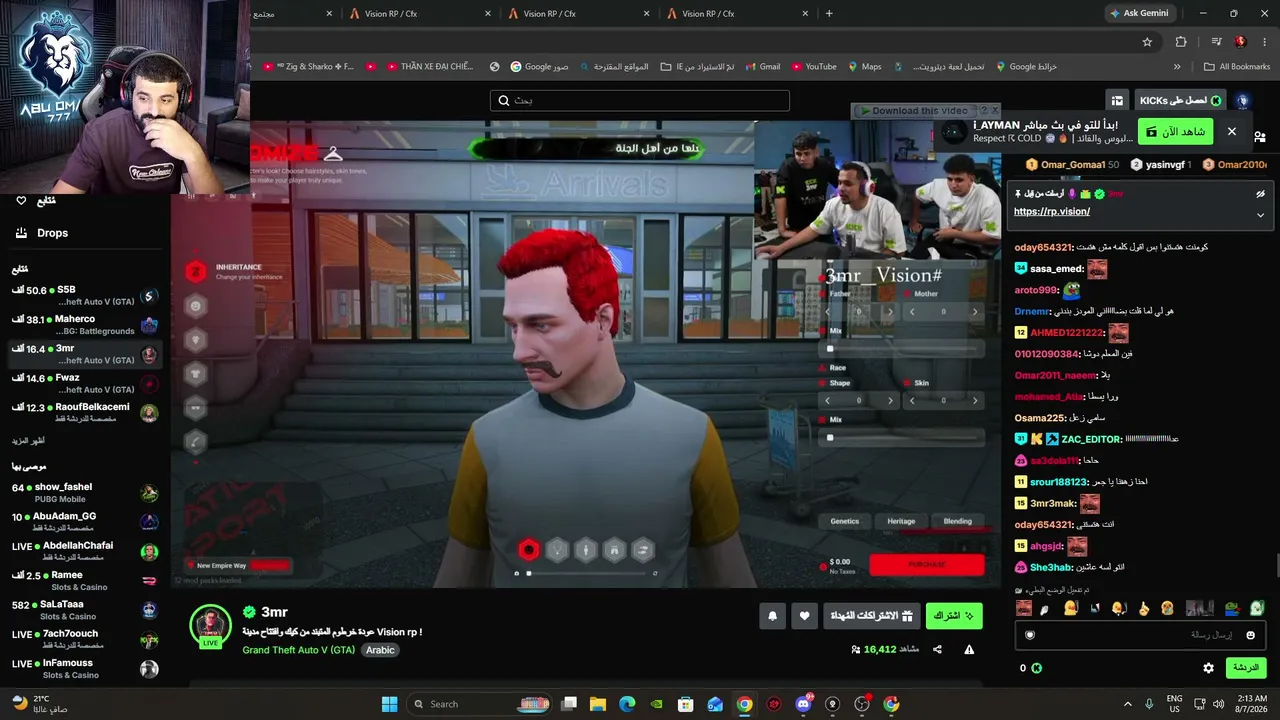
Task: Open chat settings gear icon
Action: coord(1208,668)
